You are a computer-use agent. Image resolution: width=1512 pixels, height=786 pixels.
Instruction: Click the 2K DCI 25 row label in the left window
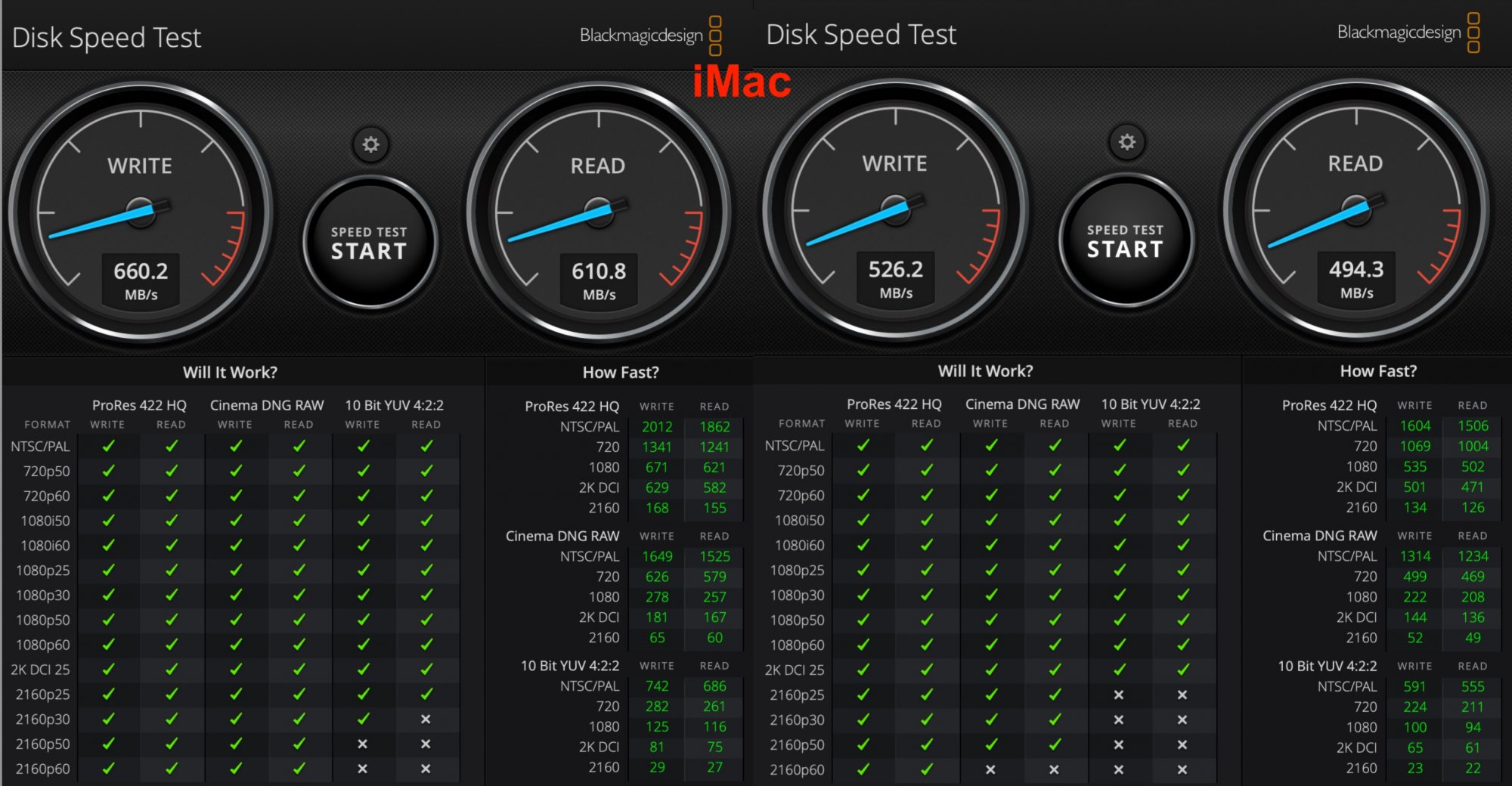pos(40,670)
